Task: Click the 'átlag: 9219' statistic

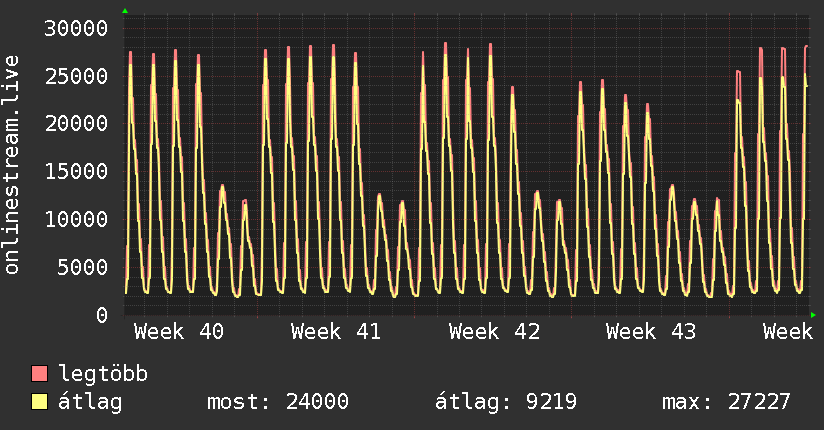Action: [x=506, y=402]
